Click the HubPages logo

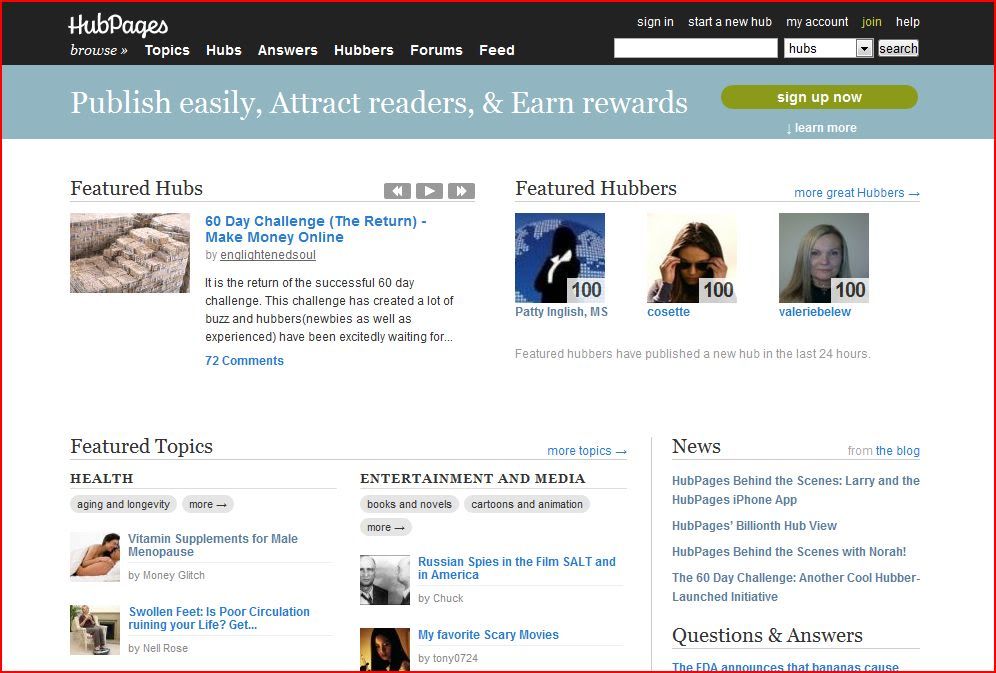(x=118, y=25)
